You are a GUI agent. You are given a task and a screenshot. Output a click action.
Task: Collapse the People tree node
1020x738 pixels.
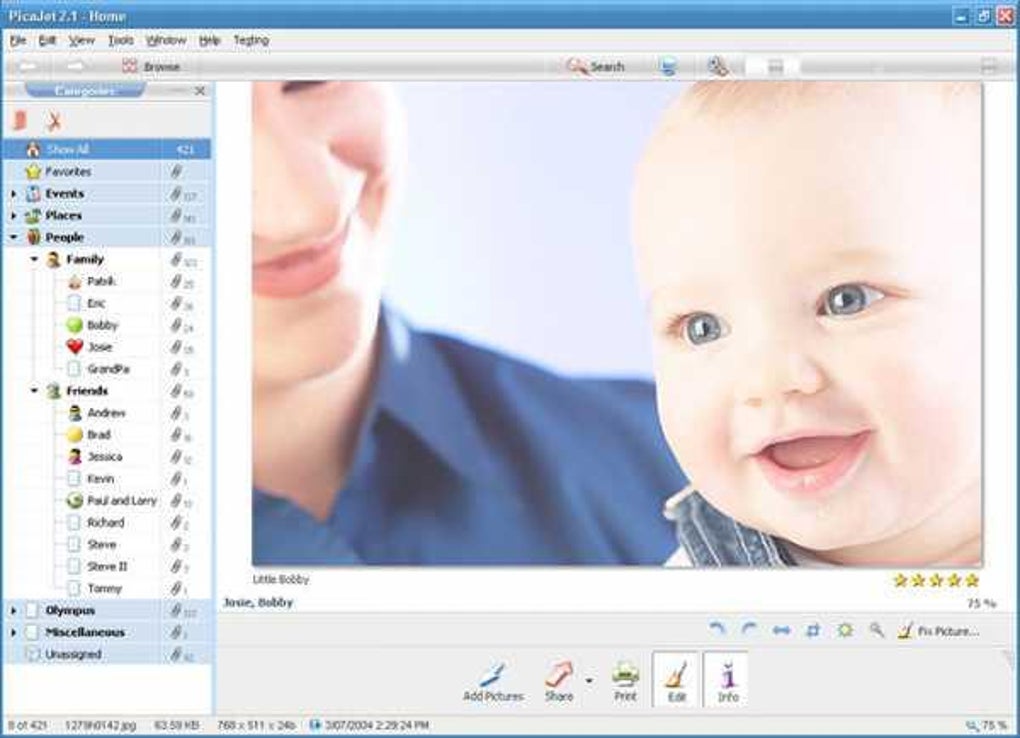point(11,237)
